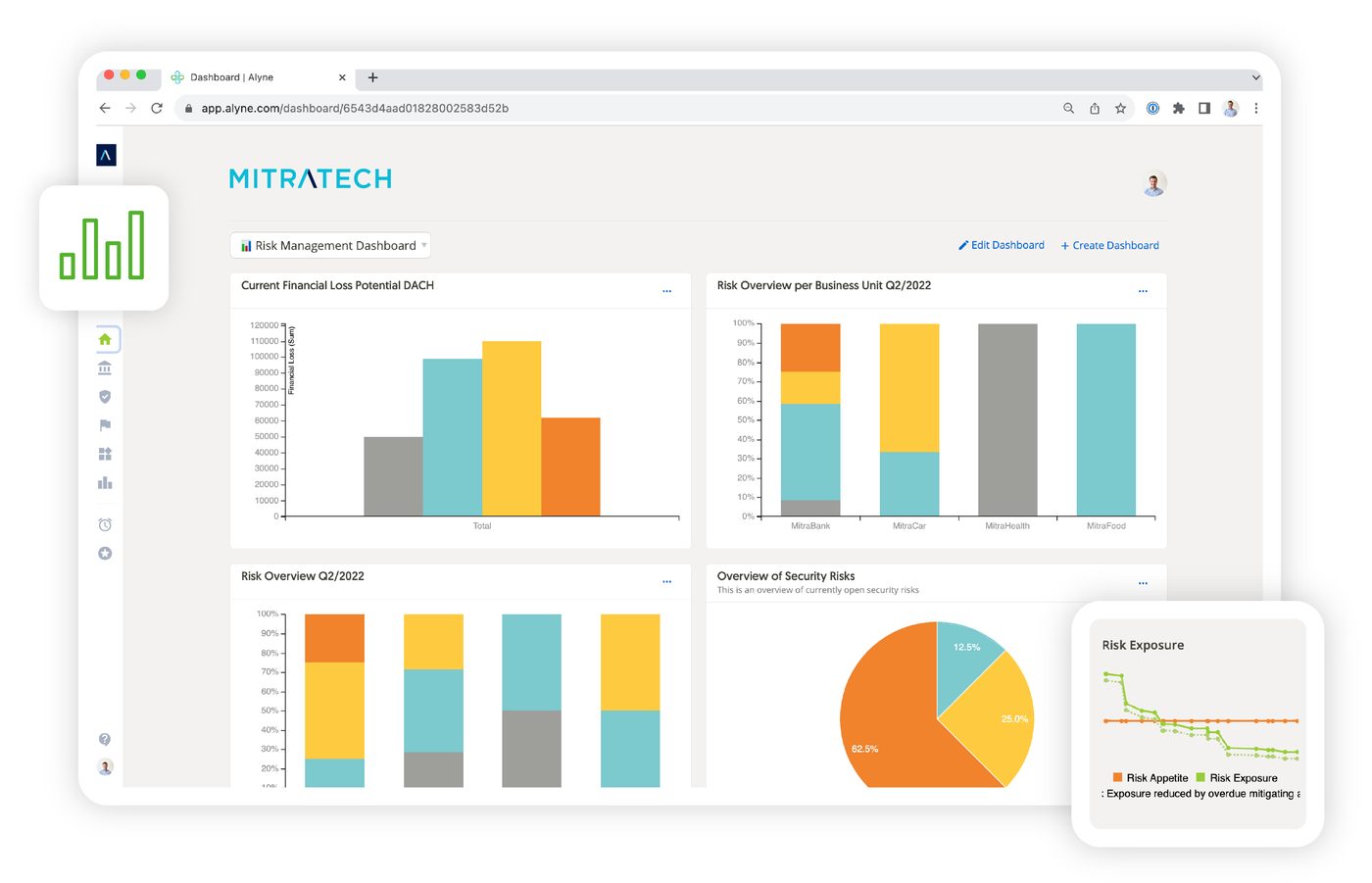Expand the tab search chevron in tab bar

click(x=1255, y=77)
